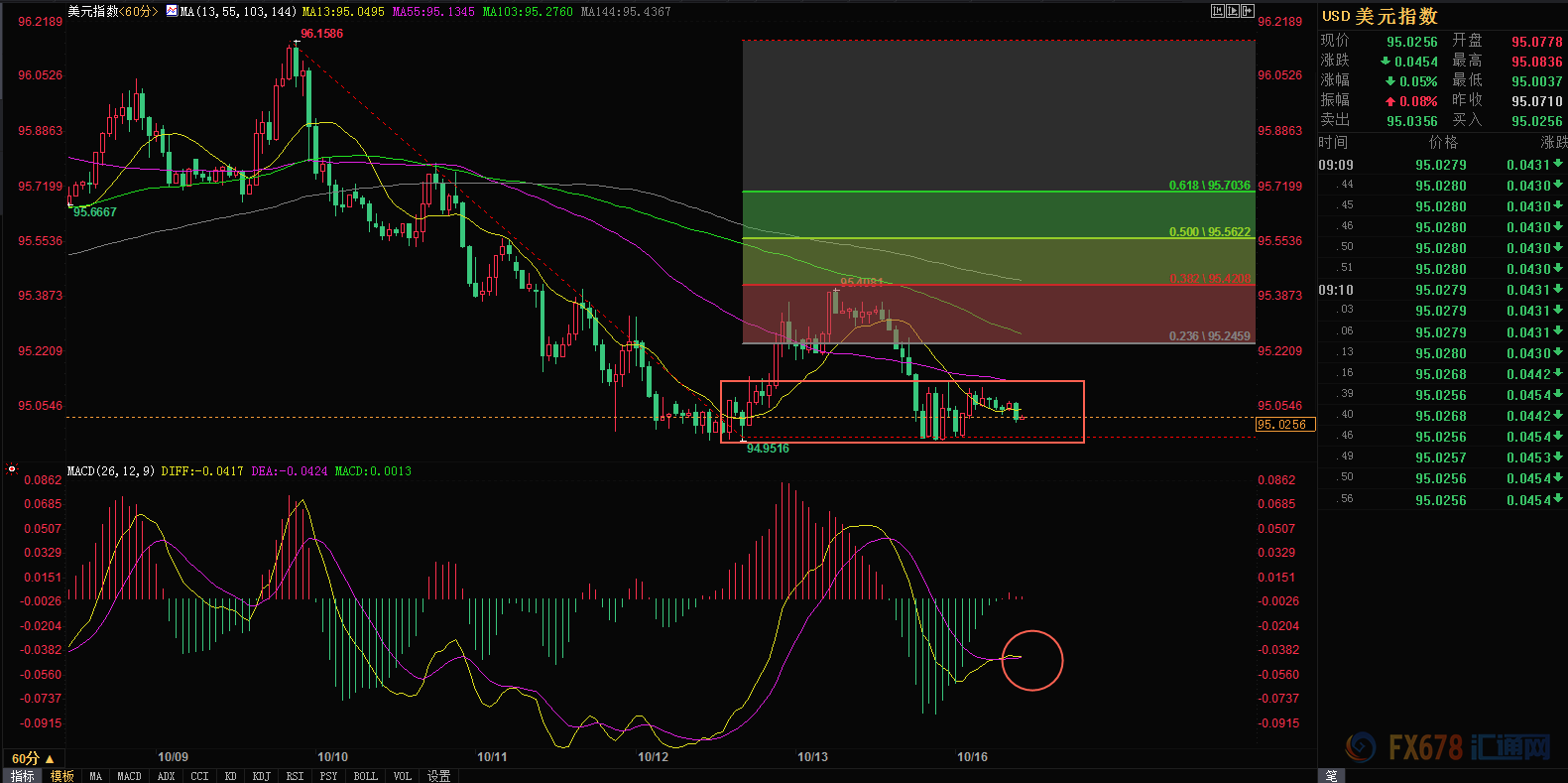
Task: Click the 开盘 value 95.0778
Action: coord(1536,42)
